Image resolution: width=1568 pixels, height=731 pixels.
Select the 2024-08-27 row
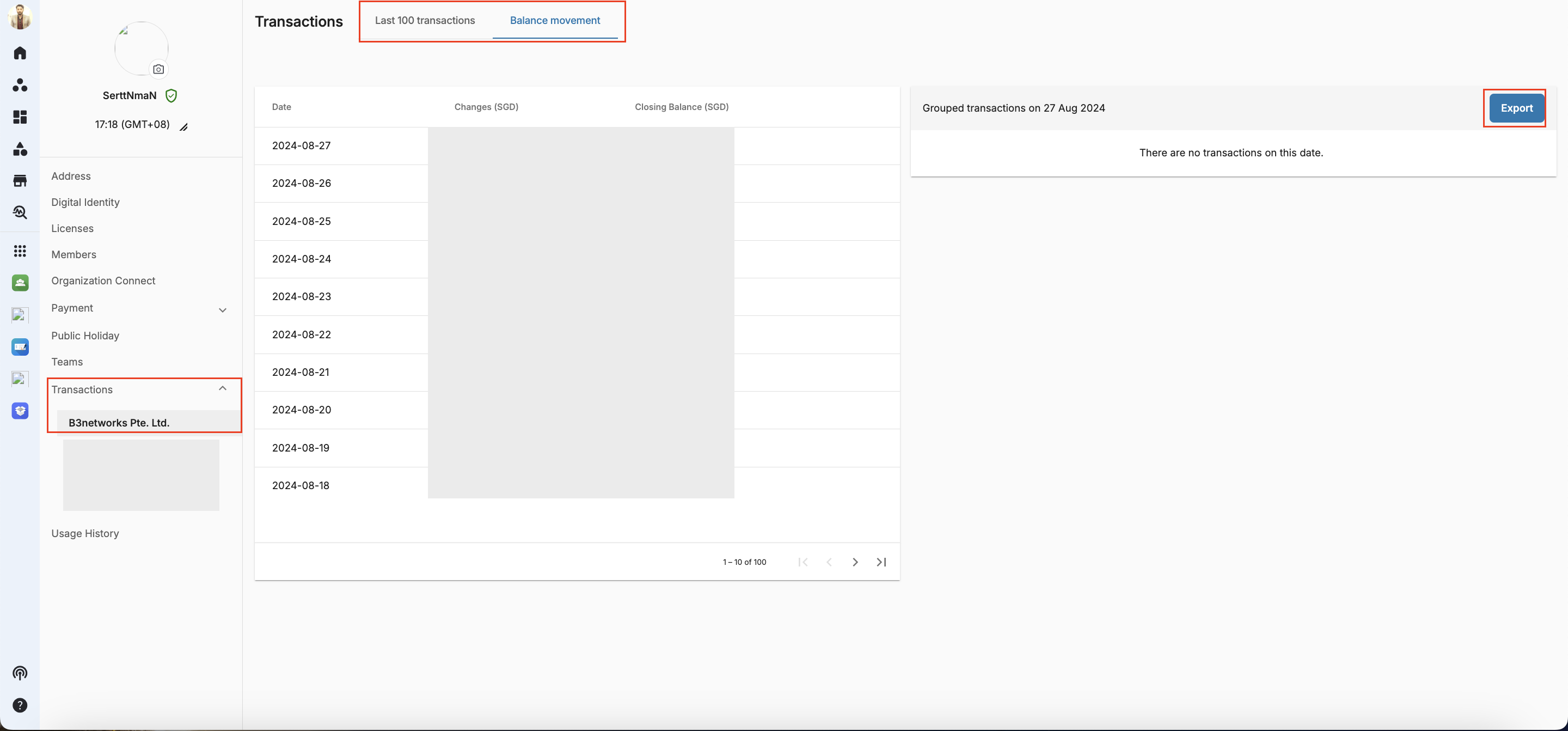point(577,145)
